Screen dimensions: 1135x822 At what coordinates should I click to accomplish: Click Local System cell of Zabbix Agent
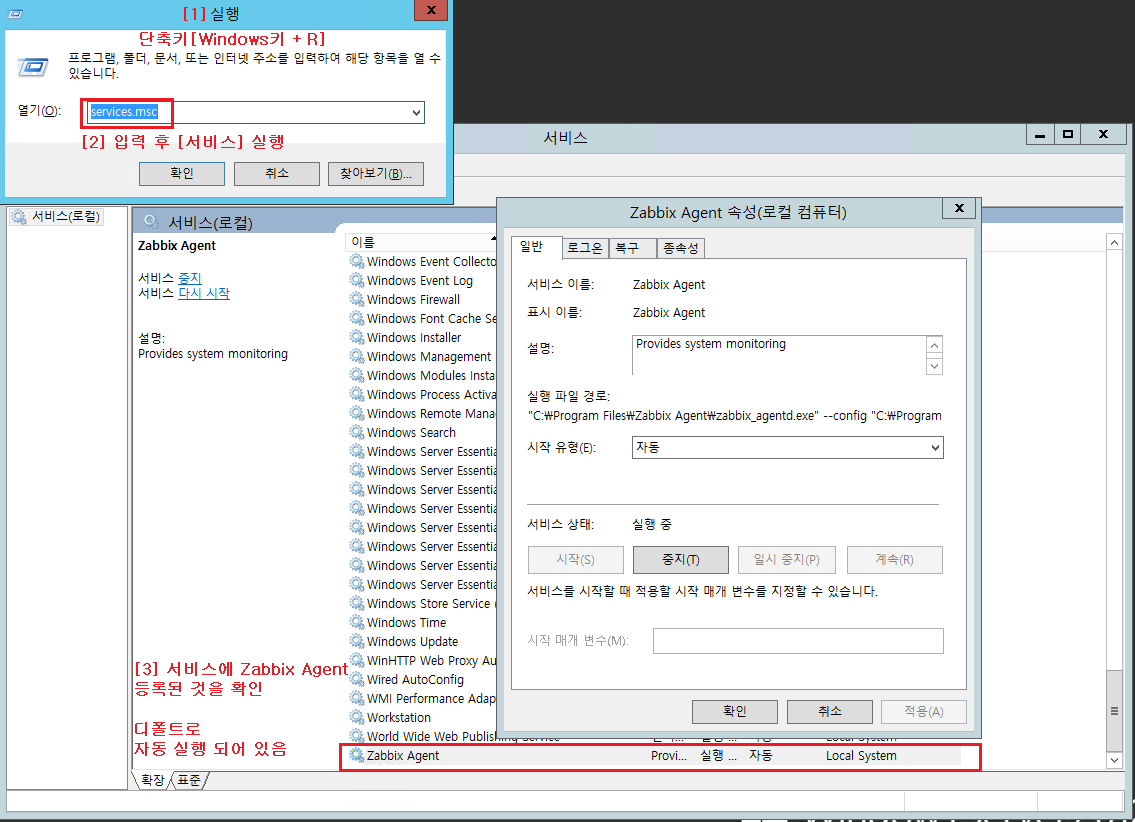pyautogui.click(x=861, y=755)
